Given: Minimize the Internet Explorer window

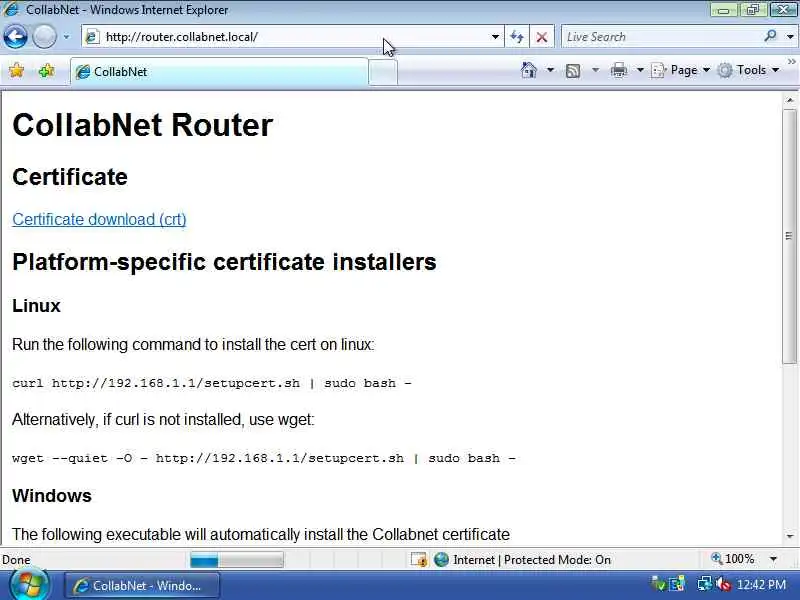Looking at the screenshot, I should click(x=723, y=10).
